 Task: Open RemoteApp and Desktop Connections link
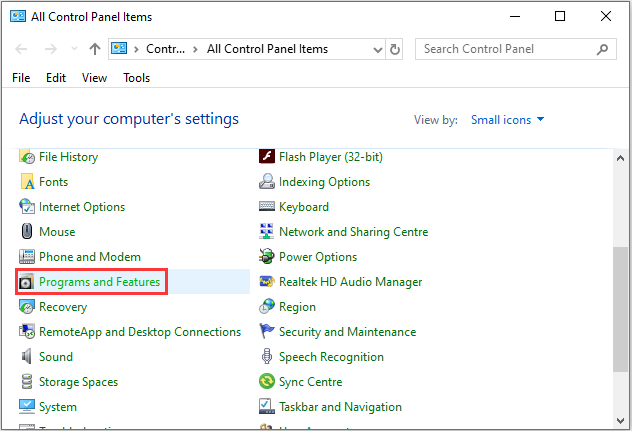pos(139,332)
